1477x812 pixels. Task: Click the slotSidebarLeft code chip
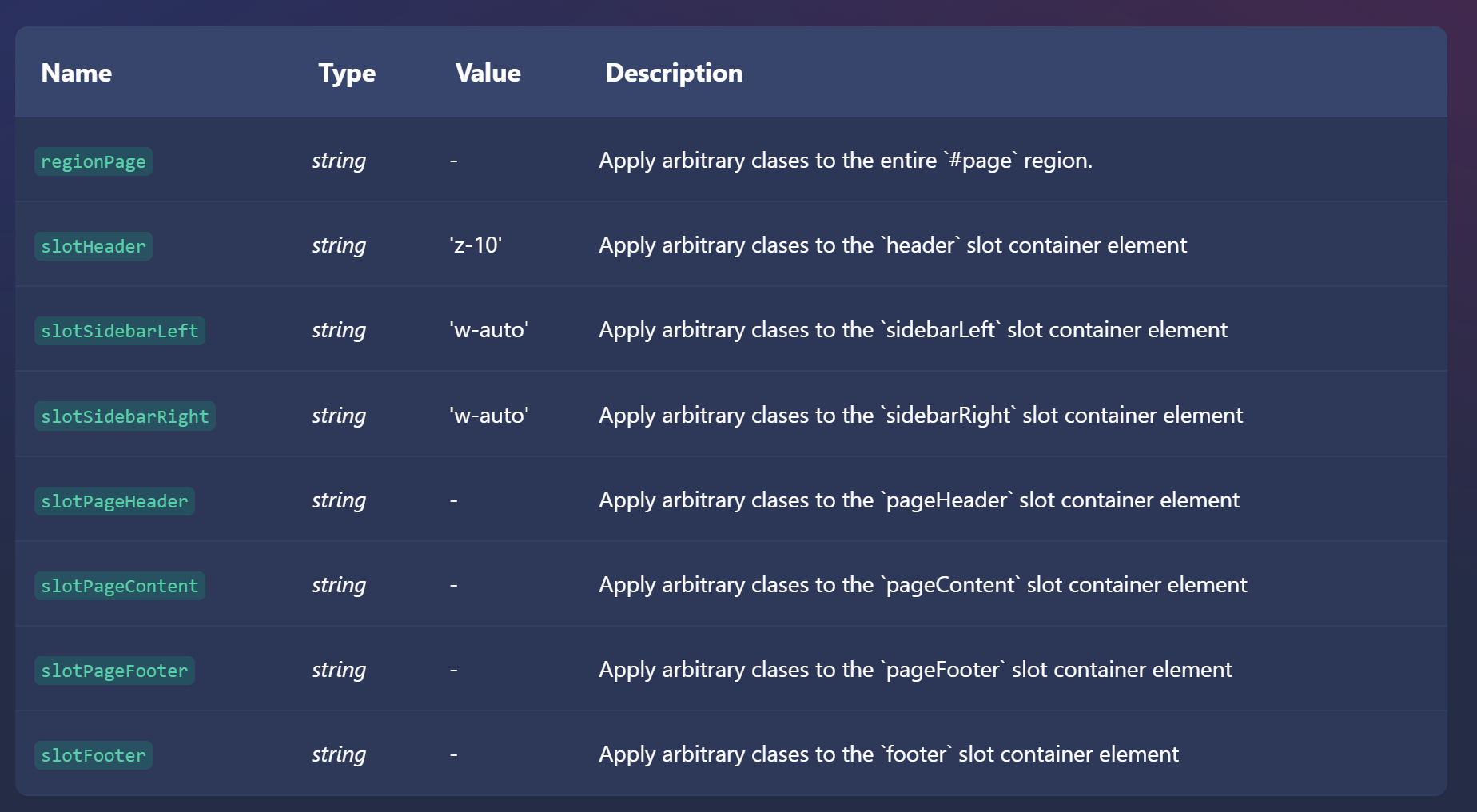click(120, 331)
